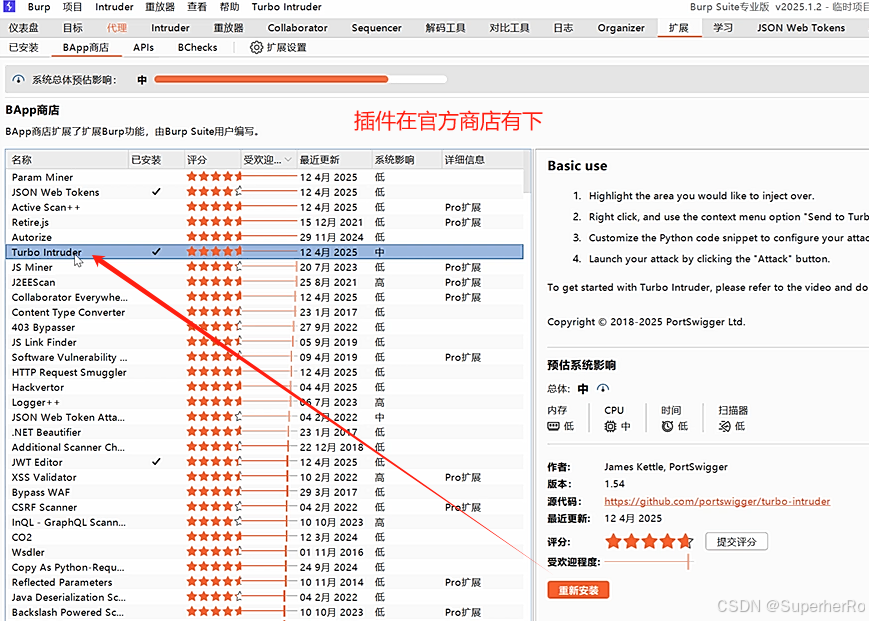Click the 扩展设置 button label
Viewport: 869px width, 621px height.
287,48
